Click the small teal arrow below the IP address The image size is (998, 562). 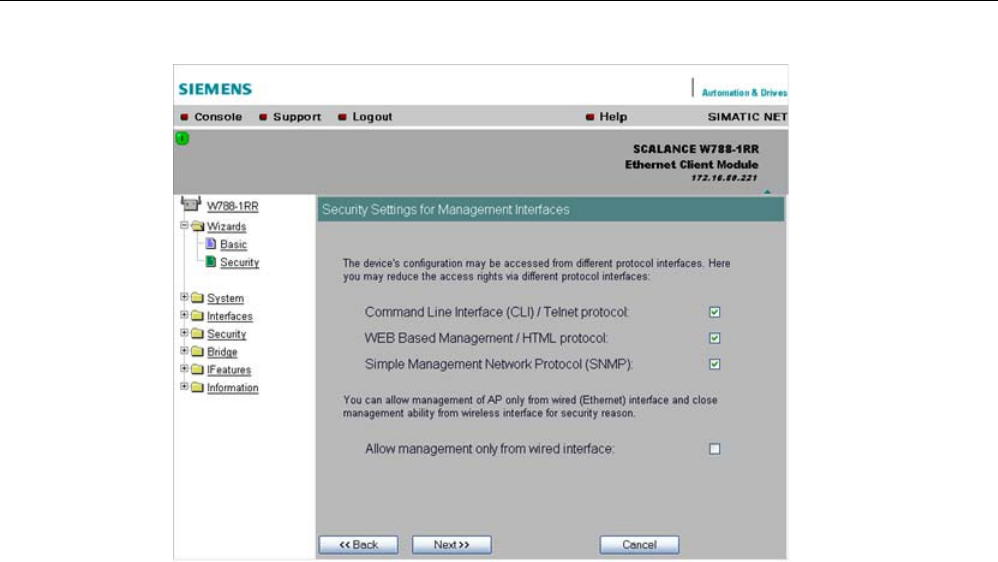click(x=767, y=192)
